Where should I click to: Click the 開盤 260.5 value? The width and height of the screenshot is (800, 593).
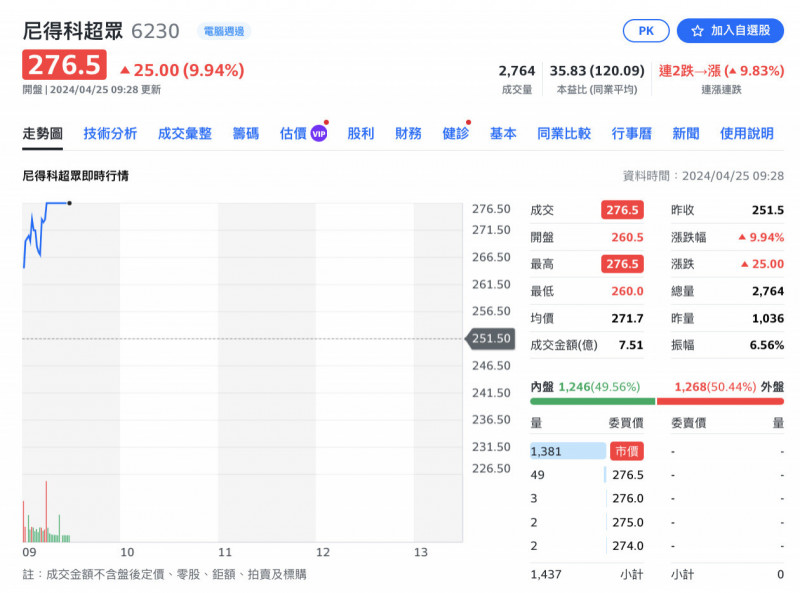(x=628, y=237)
